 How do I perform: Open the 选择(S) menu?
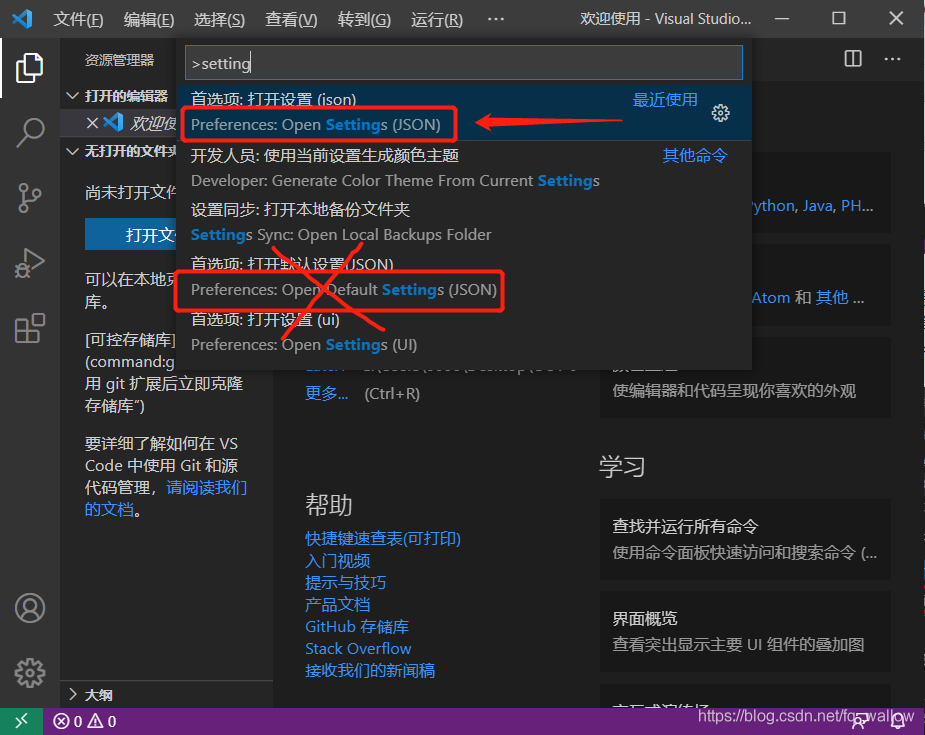click(219, 19)
